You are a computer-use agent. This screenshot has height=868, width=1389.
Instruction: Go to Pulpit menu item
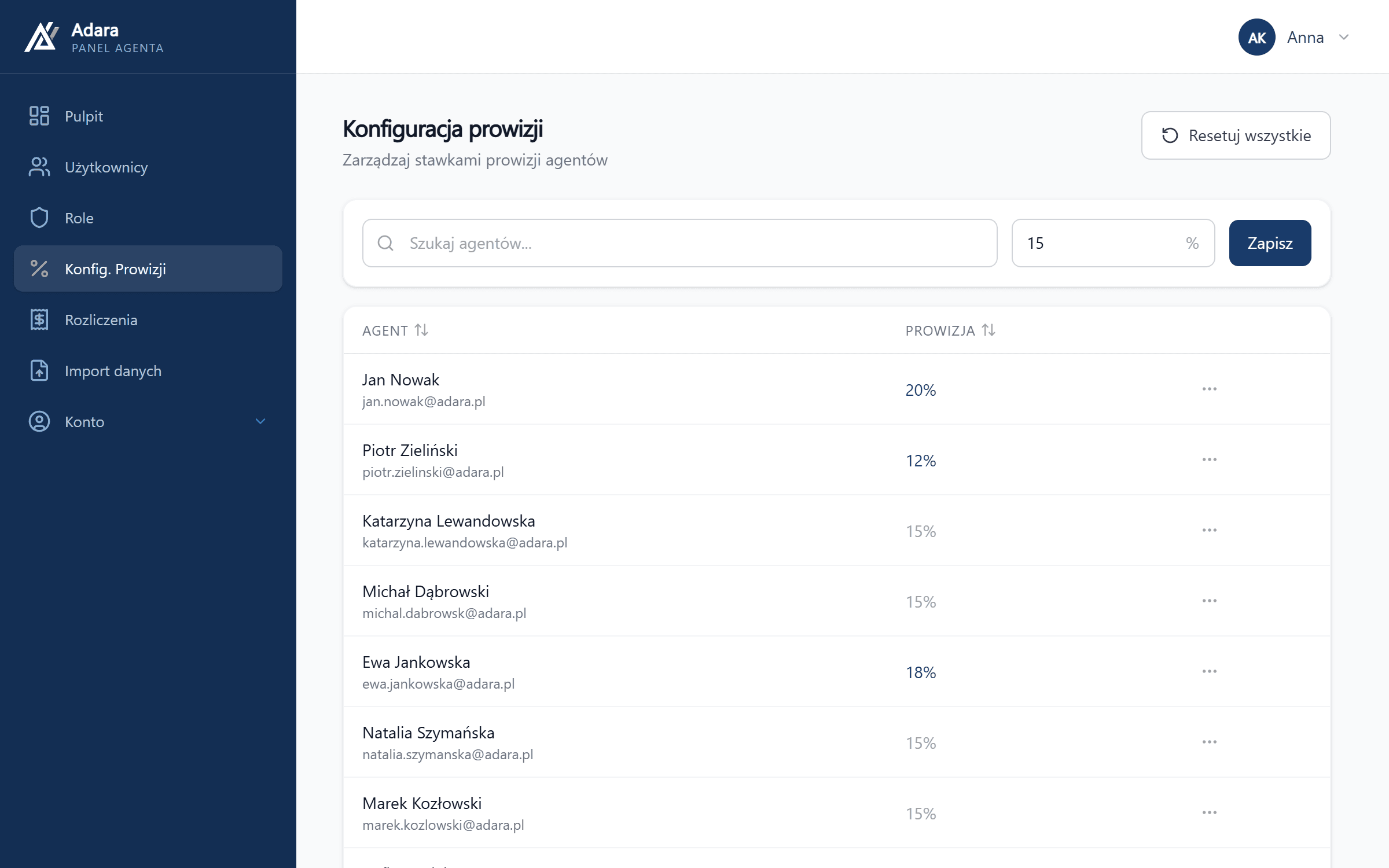click(148, 116)
